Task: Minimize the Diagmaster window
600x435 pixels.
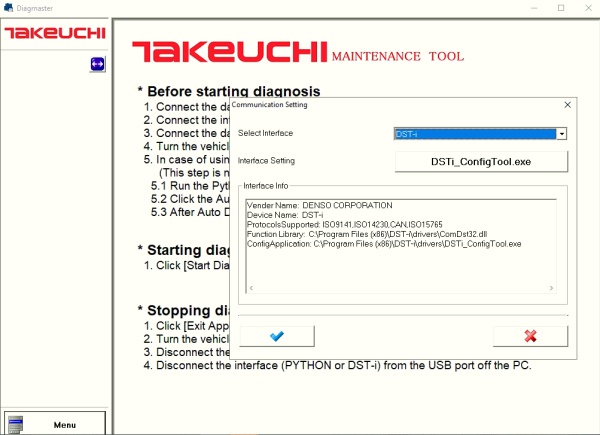Action: coord(534,8)
